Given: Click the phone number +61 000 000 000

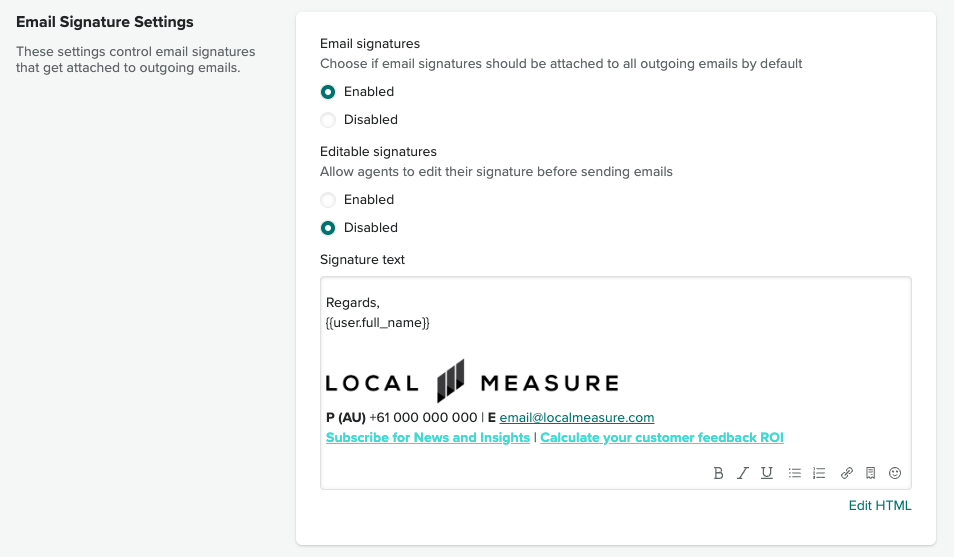Looking at the screenshot, I should 423,418.
